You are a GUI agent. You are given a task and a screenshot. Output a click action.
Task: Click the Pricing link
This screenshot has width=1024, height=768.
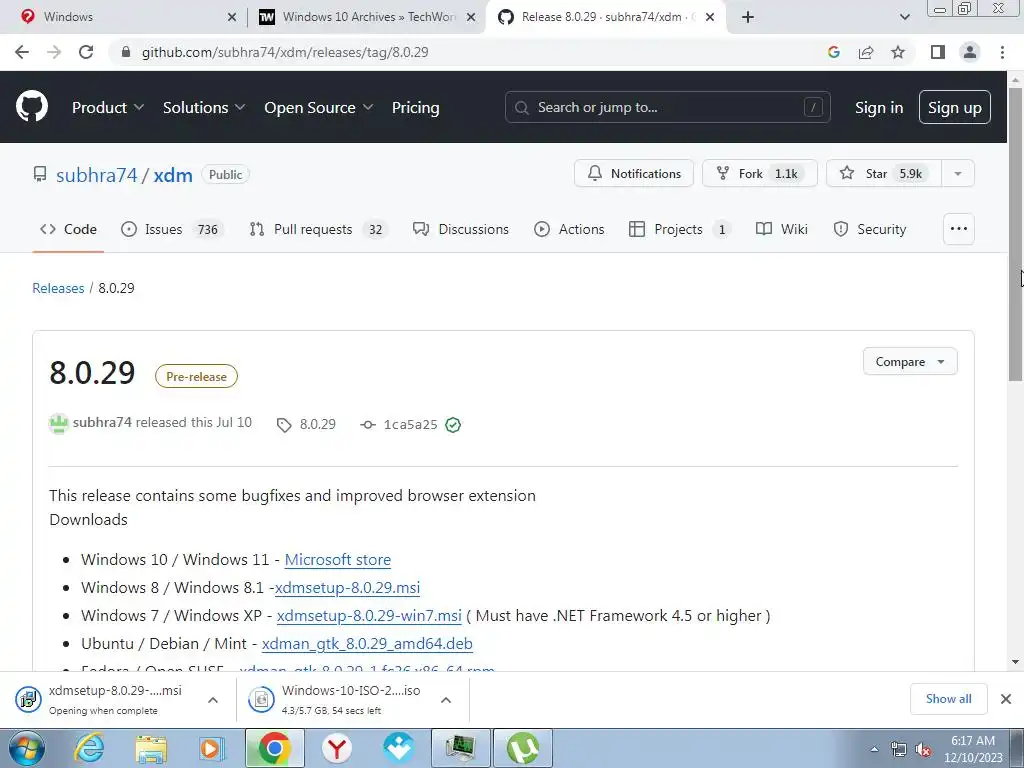pyautogui.click(x=415, y=108)
